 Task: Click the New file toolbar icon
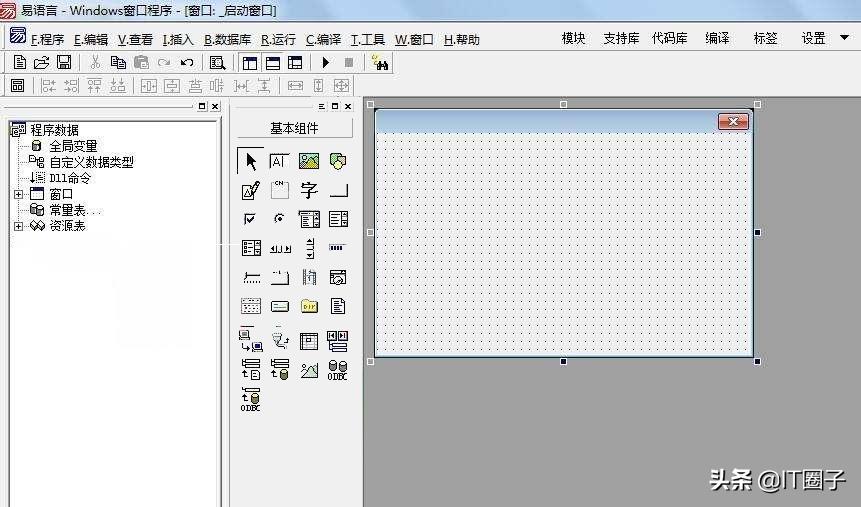pos(20,63)
